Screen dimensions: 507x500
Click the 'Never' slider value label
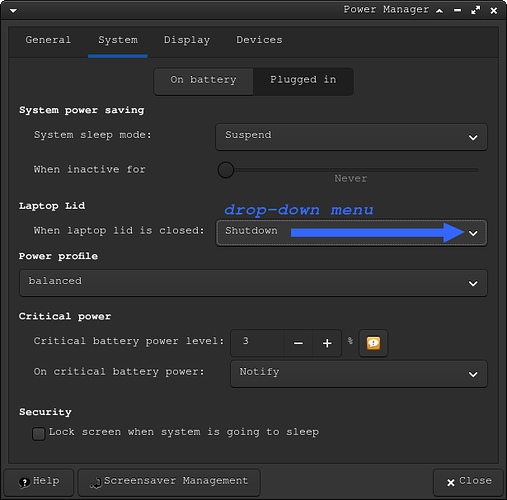[351, 179]
